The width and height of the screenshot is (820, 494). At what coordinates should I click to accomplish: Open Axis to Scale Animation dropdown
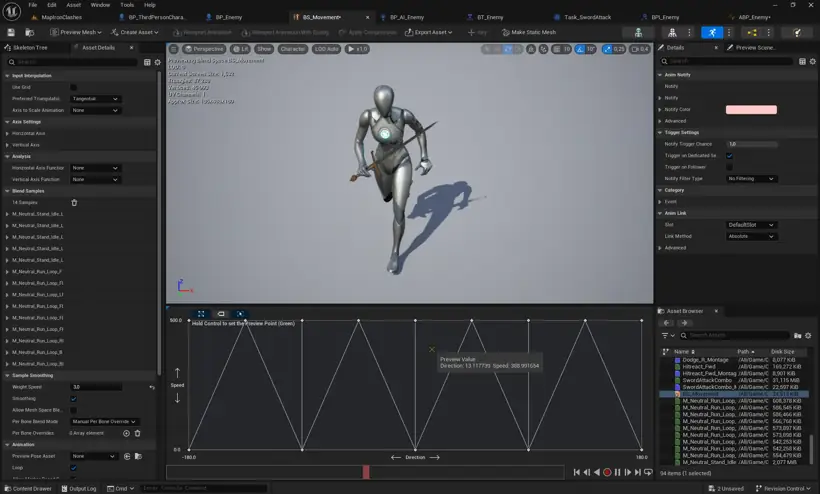pos(95,110)
